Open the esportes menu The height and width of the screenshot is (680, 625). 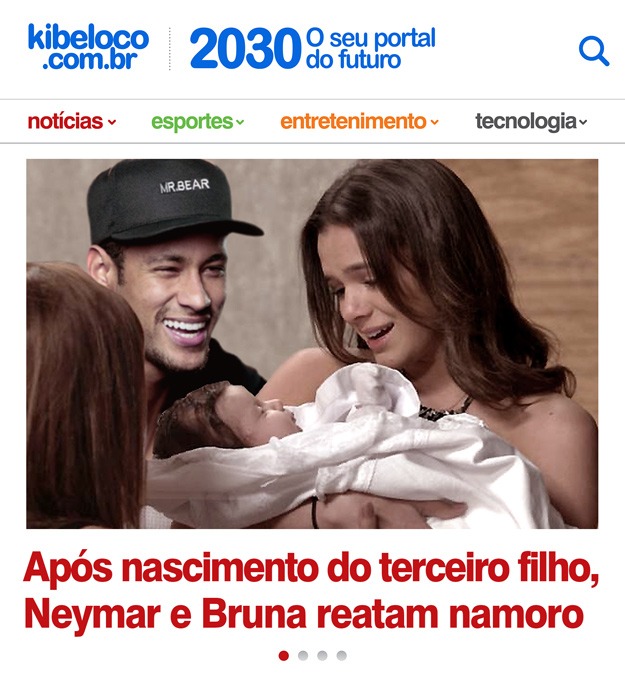[x=197, y=121]
